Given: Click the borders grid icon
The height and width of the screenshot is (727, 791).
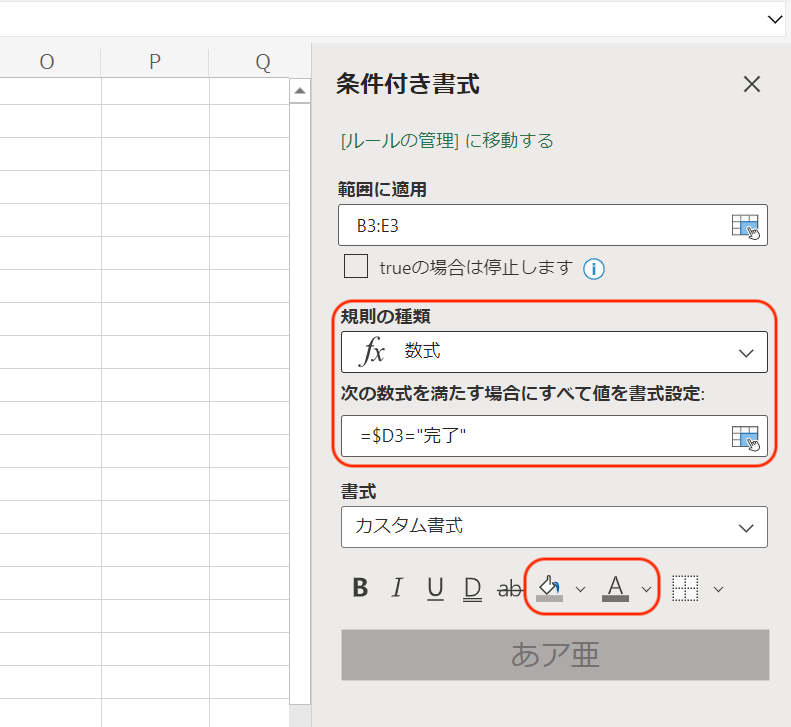Looking at the screenshot, I should click(x=685, y=588).
